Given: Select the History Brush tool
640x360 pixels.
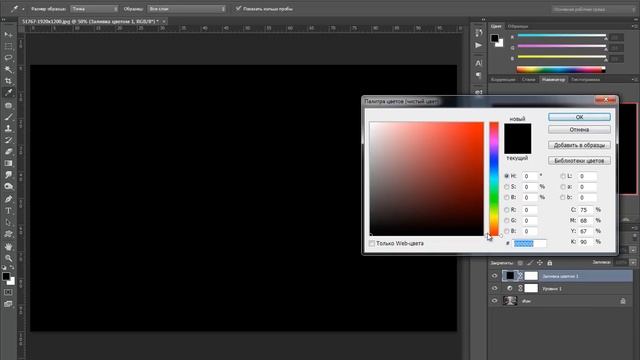Looking at the screenshot, I should [x=8, y=140].
